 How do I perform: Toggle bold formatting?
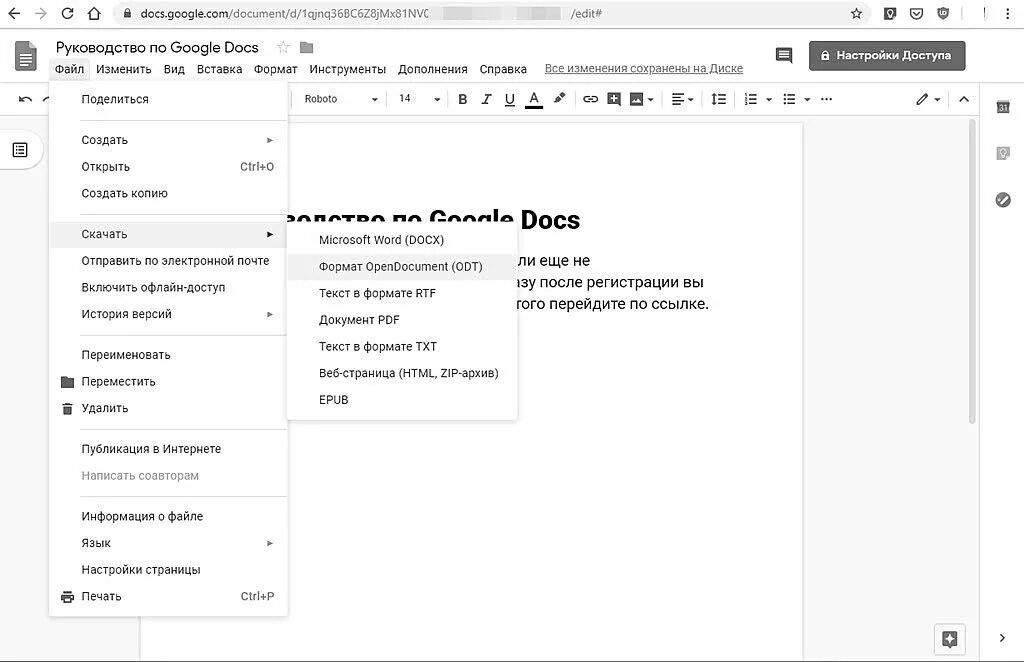(x=462, y=99)
